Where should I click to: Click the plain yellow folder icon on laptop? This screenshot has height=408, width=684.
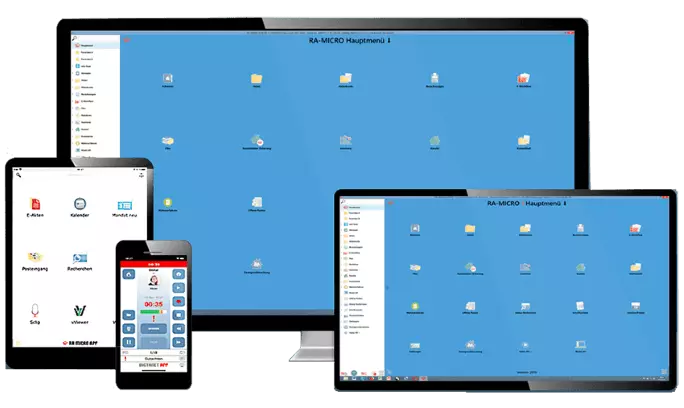pos(470,228)
